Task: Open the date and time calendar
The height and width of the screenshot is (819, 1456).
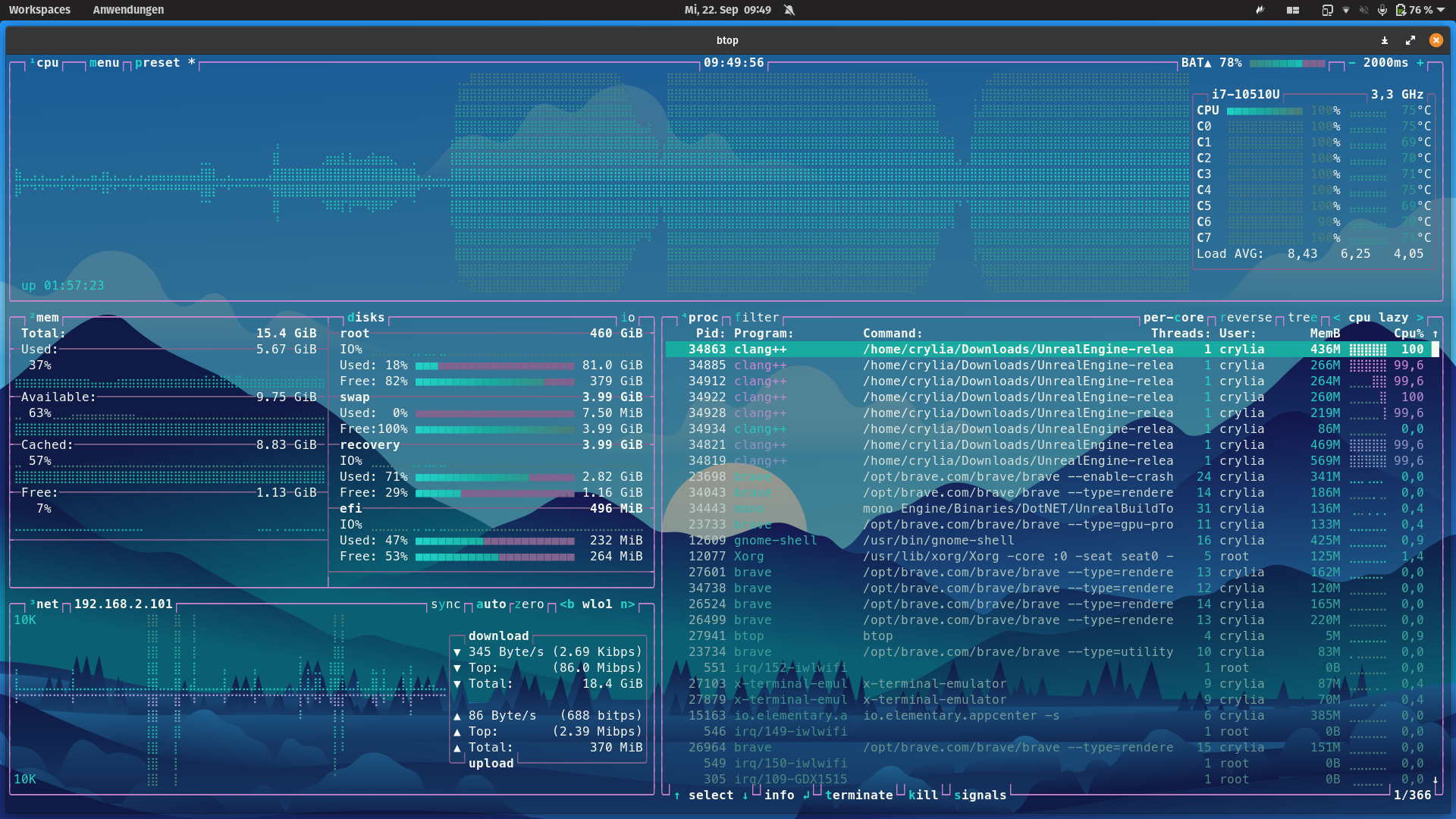Action: [x=727, y=10]
